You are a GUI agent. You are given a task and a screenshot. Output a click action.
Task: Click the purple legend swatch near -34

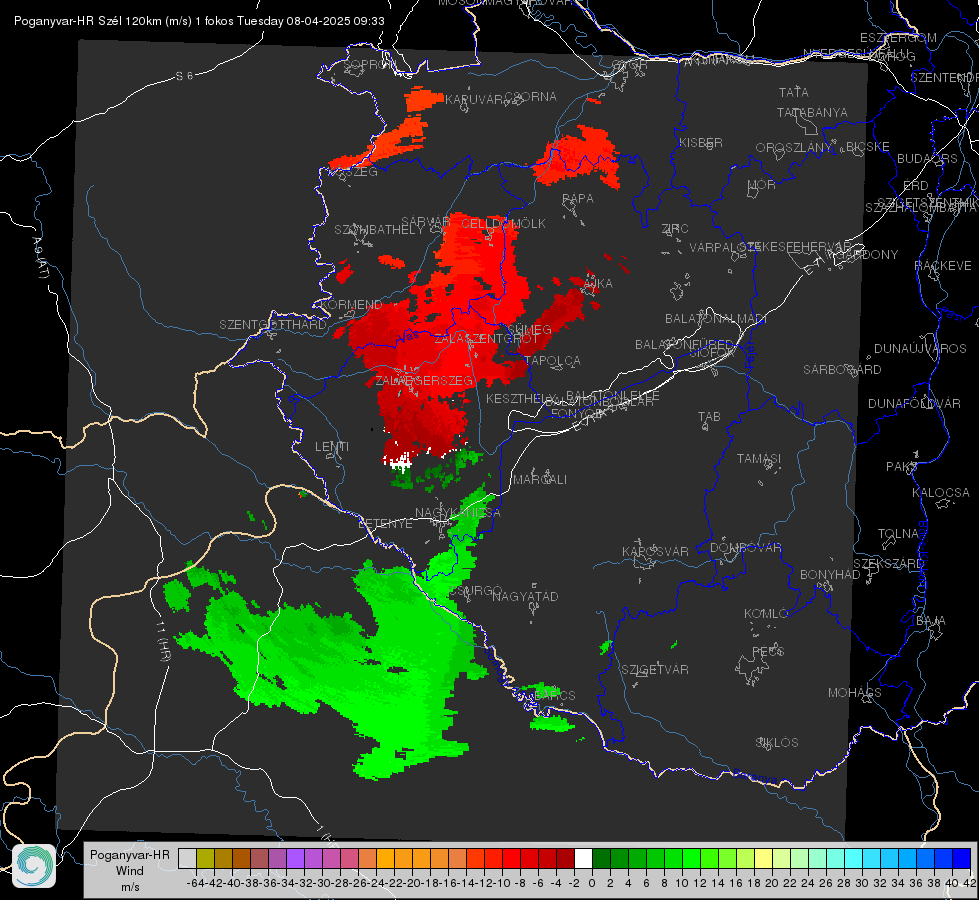click(x=295, y=858)
